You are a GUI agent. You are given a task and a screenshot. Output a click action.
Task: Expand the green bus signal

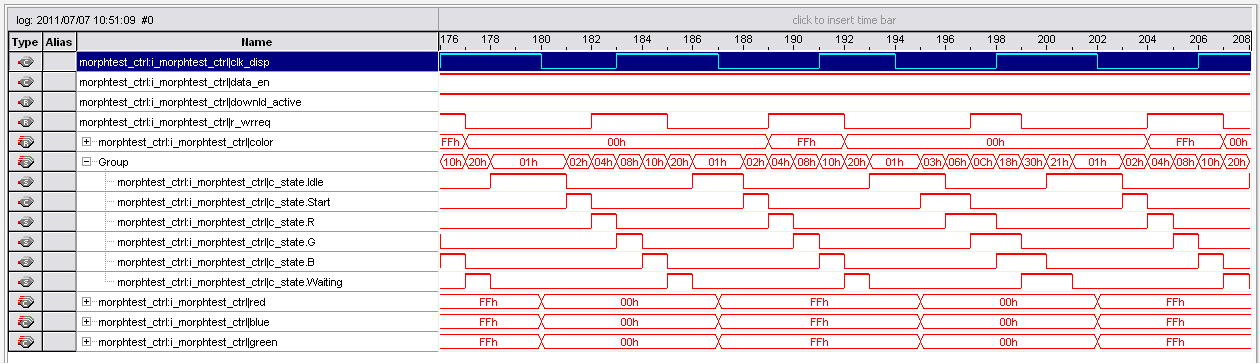coord(87,342)
